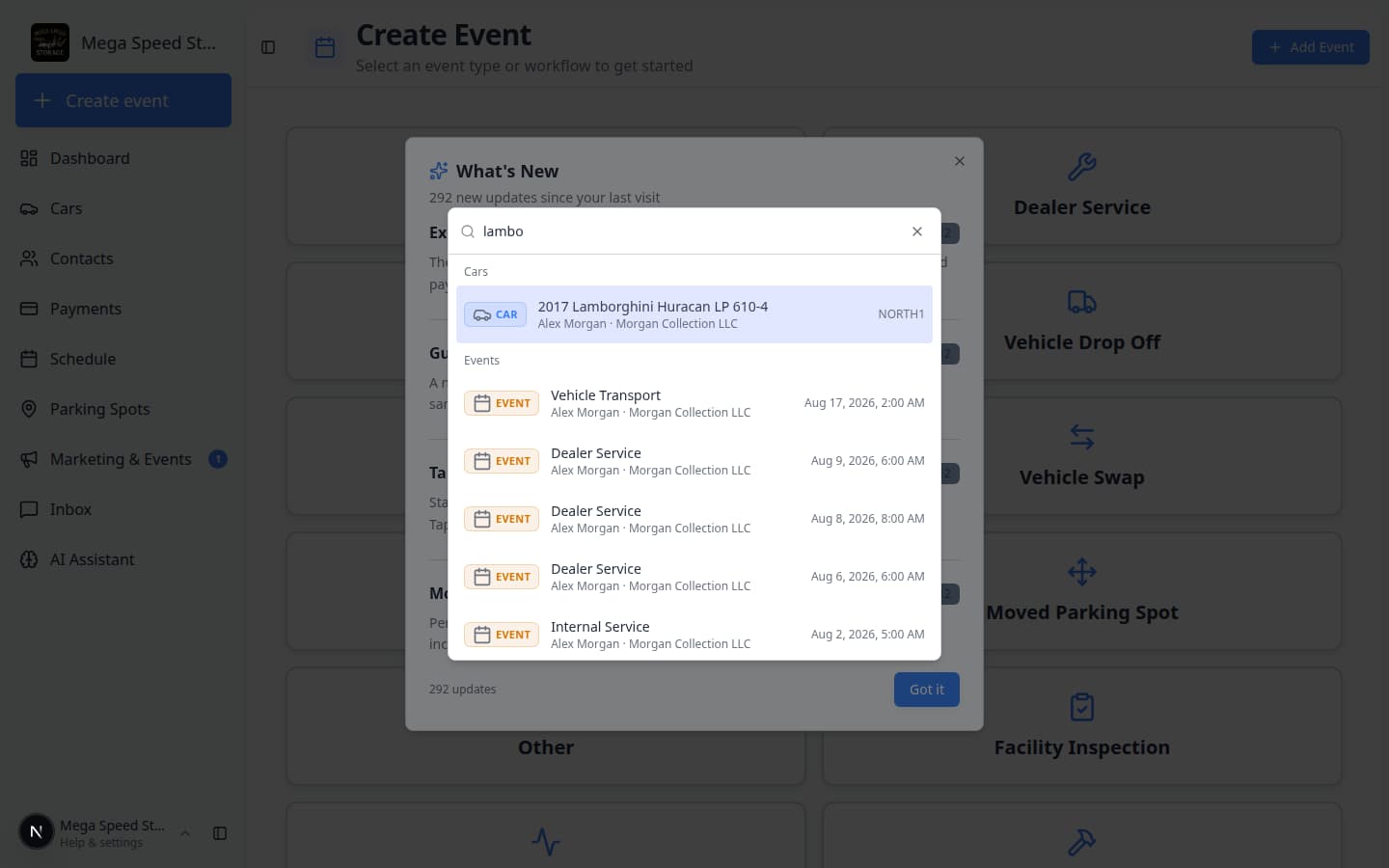1389x868 pixels.
Task: Open the Vehicle Transport event result
Action: [x=694, y=403]
